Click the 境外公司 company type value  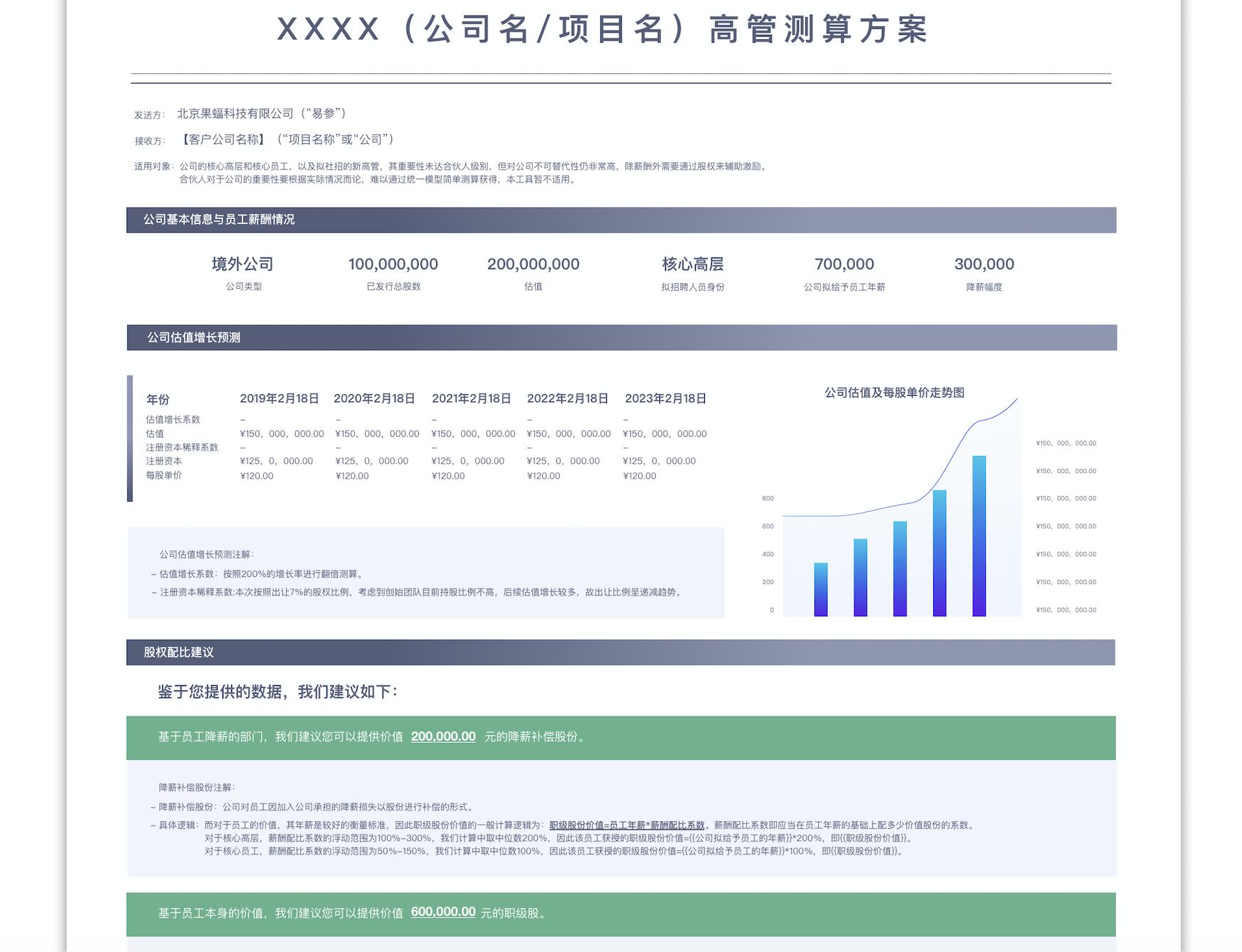[243, 264]
